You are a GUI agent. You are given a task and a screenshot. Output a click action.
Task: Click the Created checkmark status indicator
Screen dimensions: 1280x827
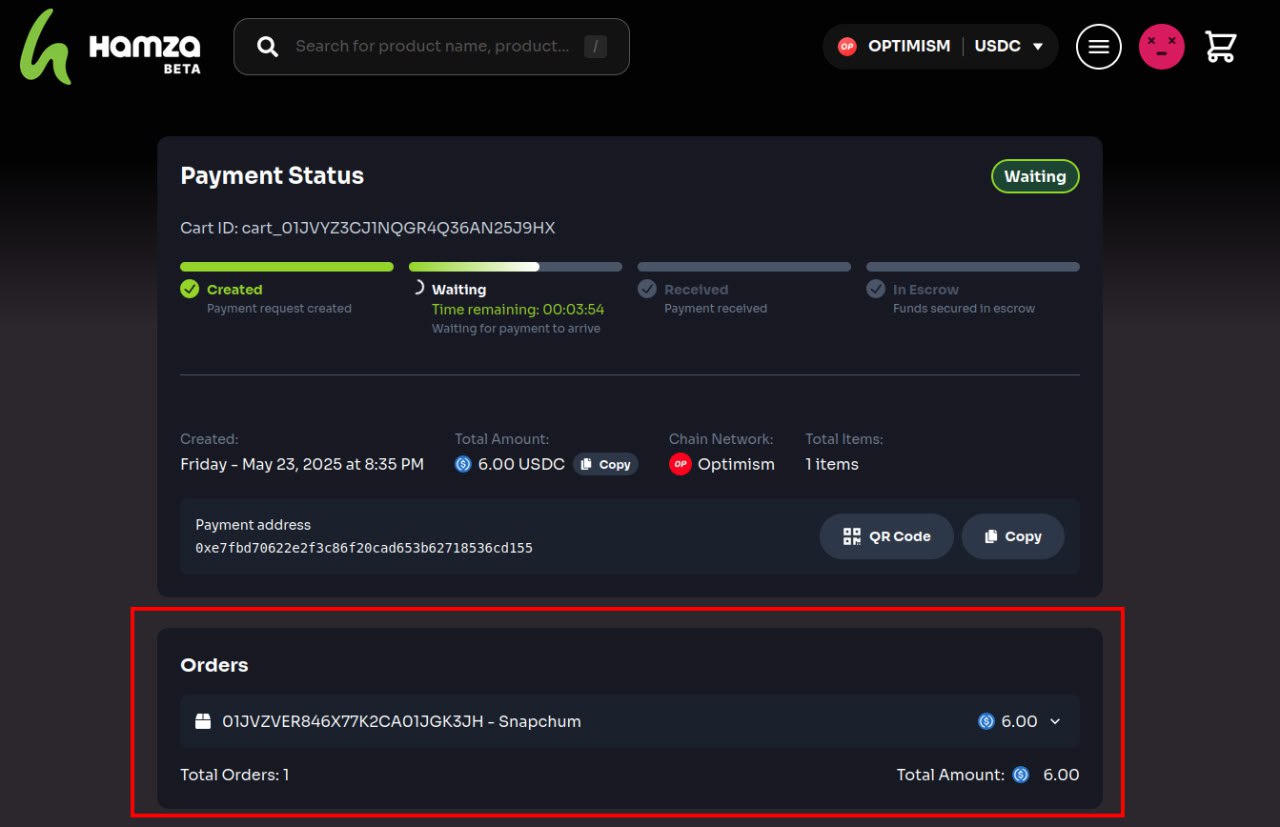point(190,289)
